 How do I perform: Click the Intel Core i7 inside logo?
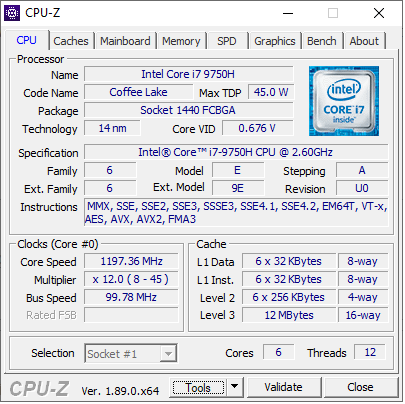(x=344, y=101)
